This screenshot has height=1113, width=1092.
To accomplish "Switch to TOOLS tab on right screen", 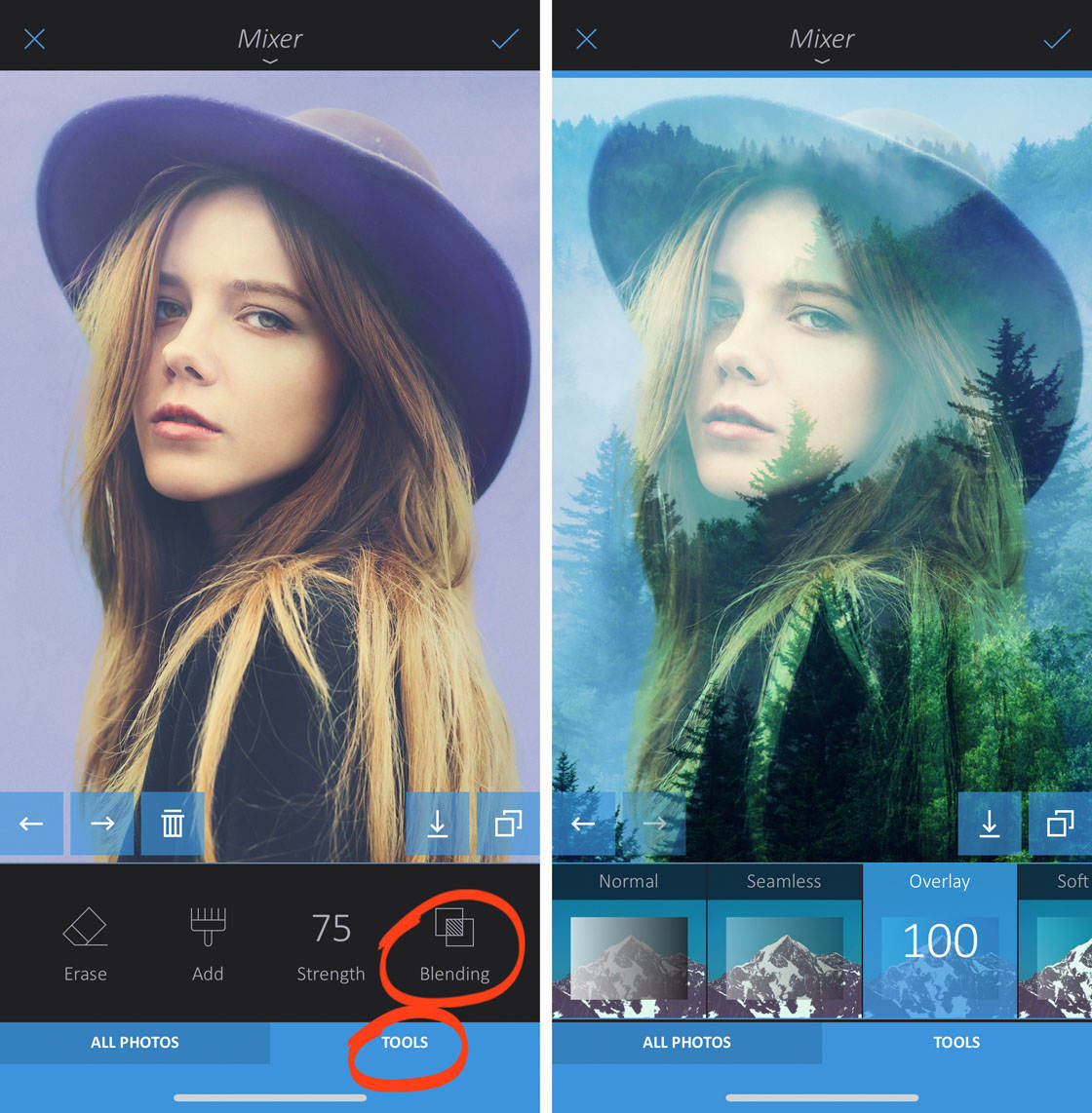I will (x=956, y=1042).
